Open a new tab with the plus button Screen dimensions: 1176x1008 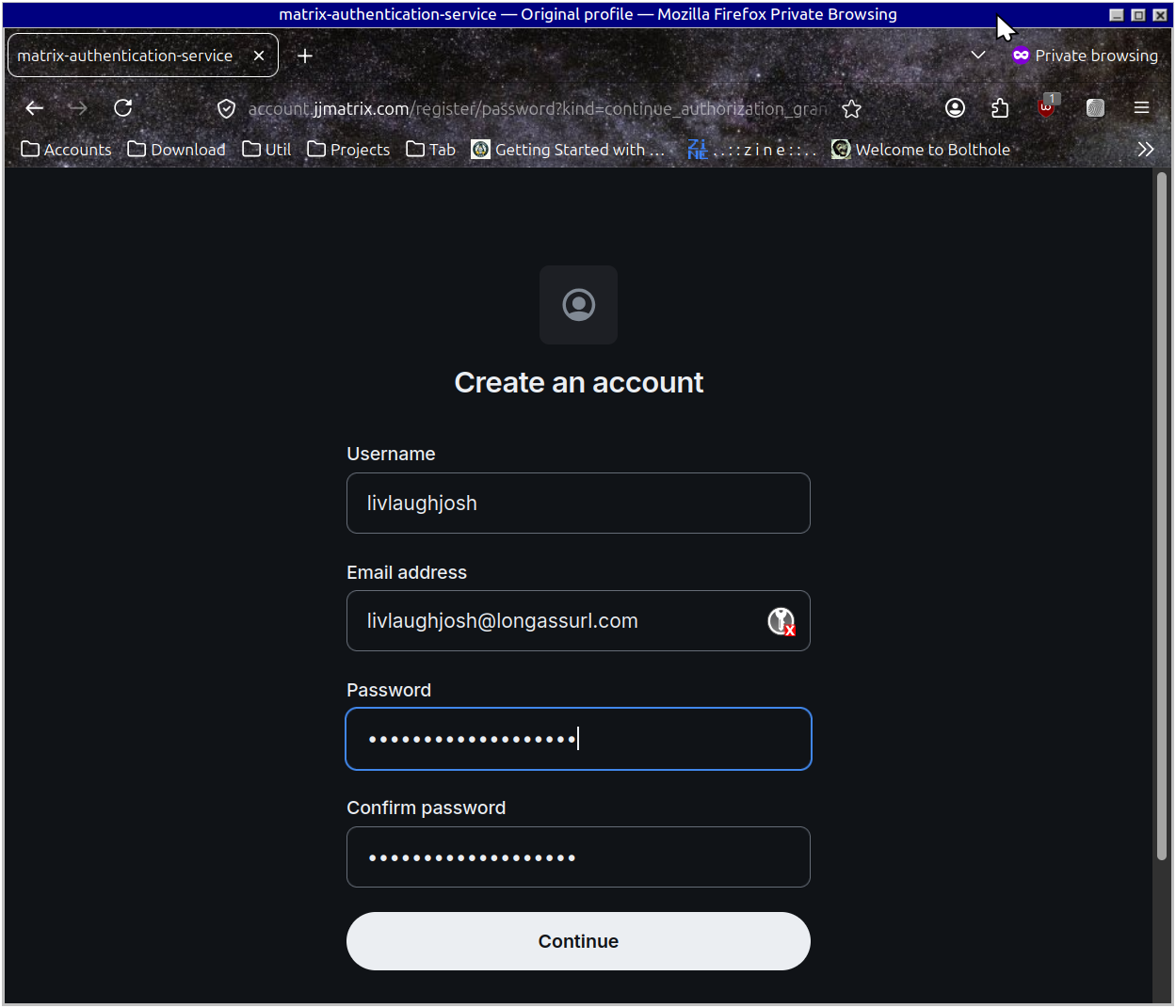(305, 56)
